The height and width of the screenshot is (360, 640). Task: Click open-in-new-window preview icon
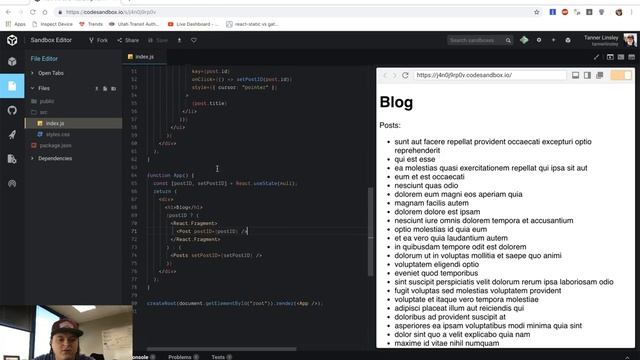[610, 57]
